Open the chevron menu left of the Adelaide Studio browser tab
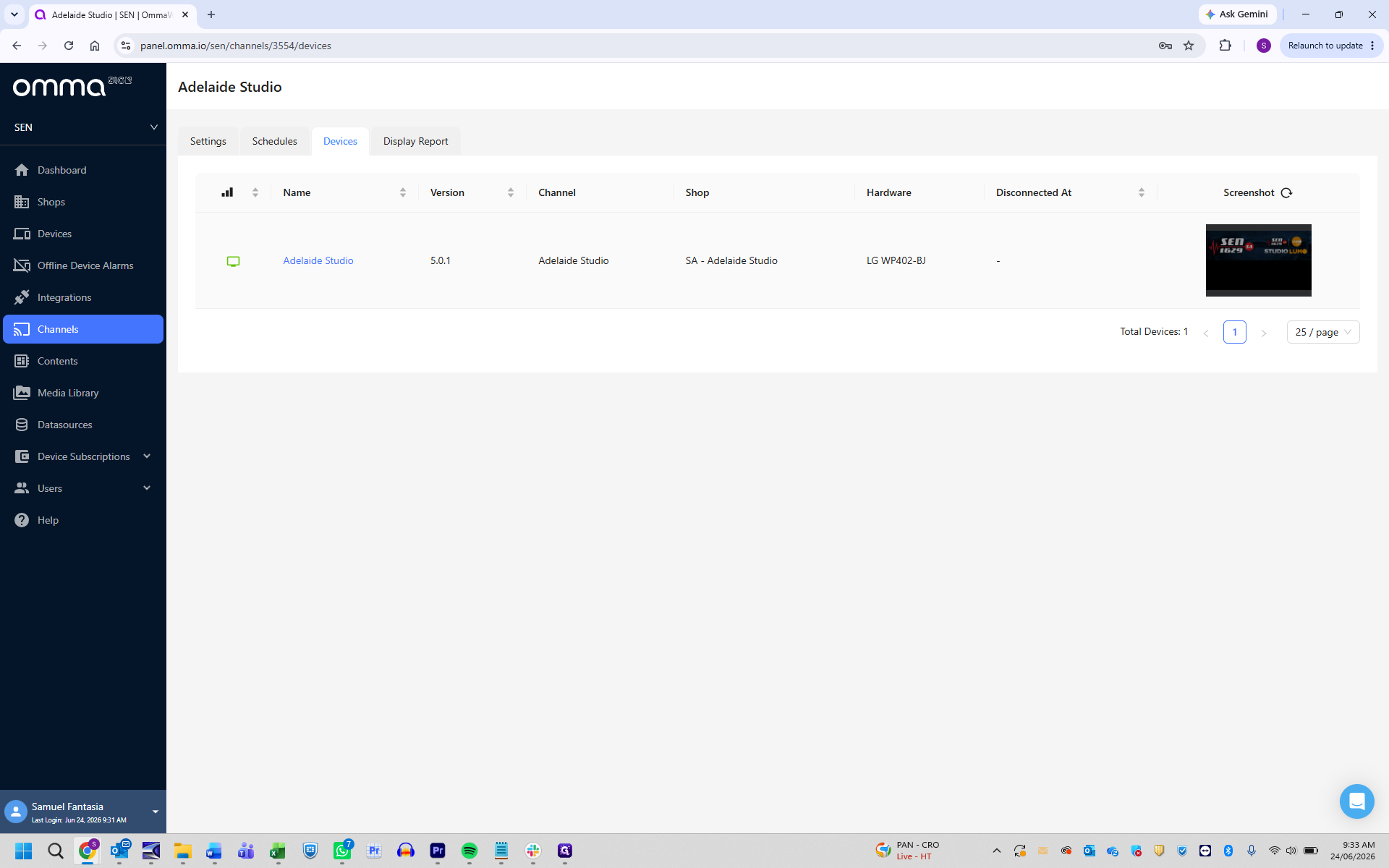The height and width of the screenshot is (868, 1389). pyautogui.click(x=14, y=14)
